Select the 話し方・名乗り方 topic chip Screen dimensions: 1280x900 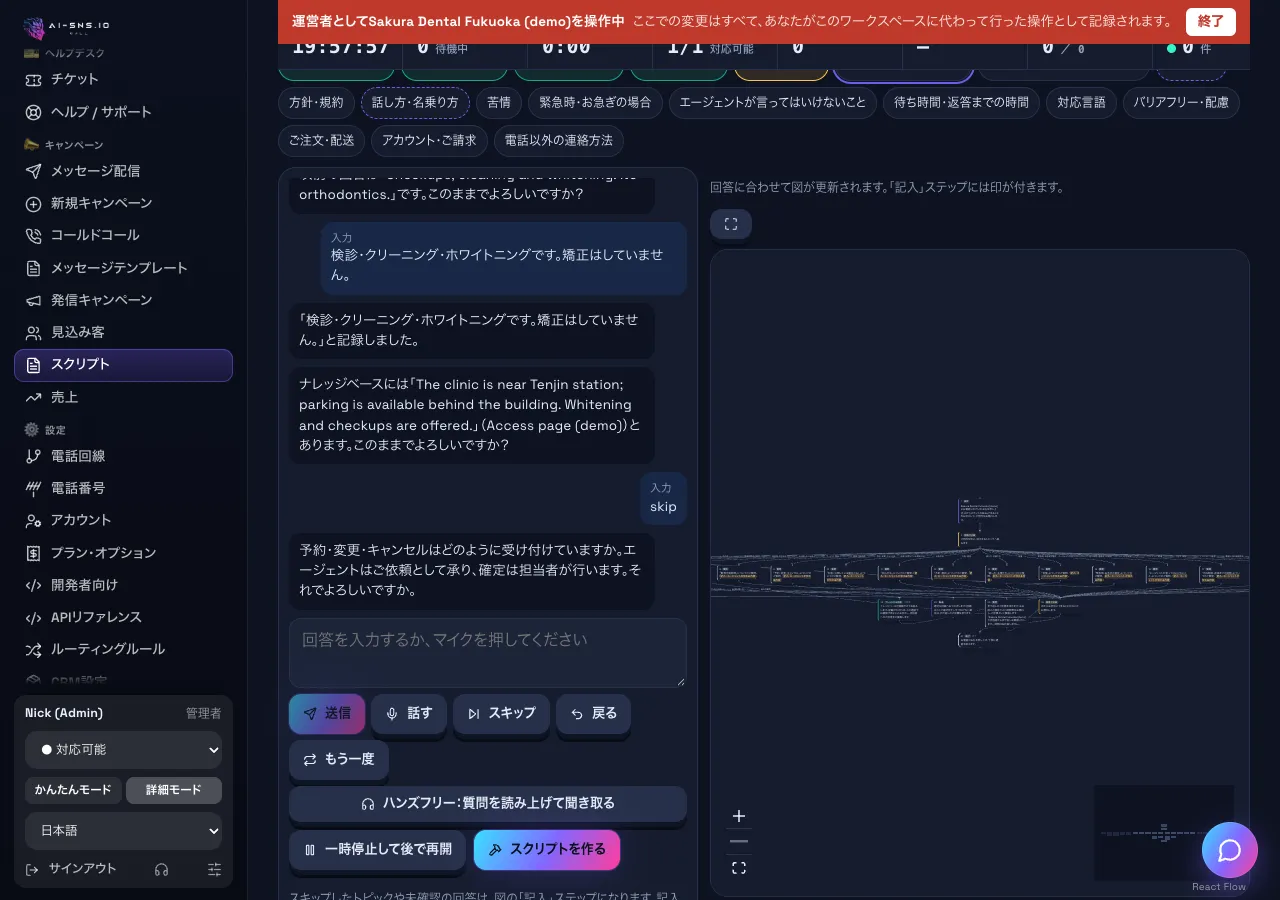[x=415, y=102]
